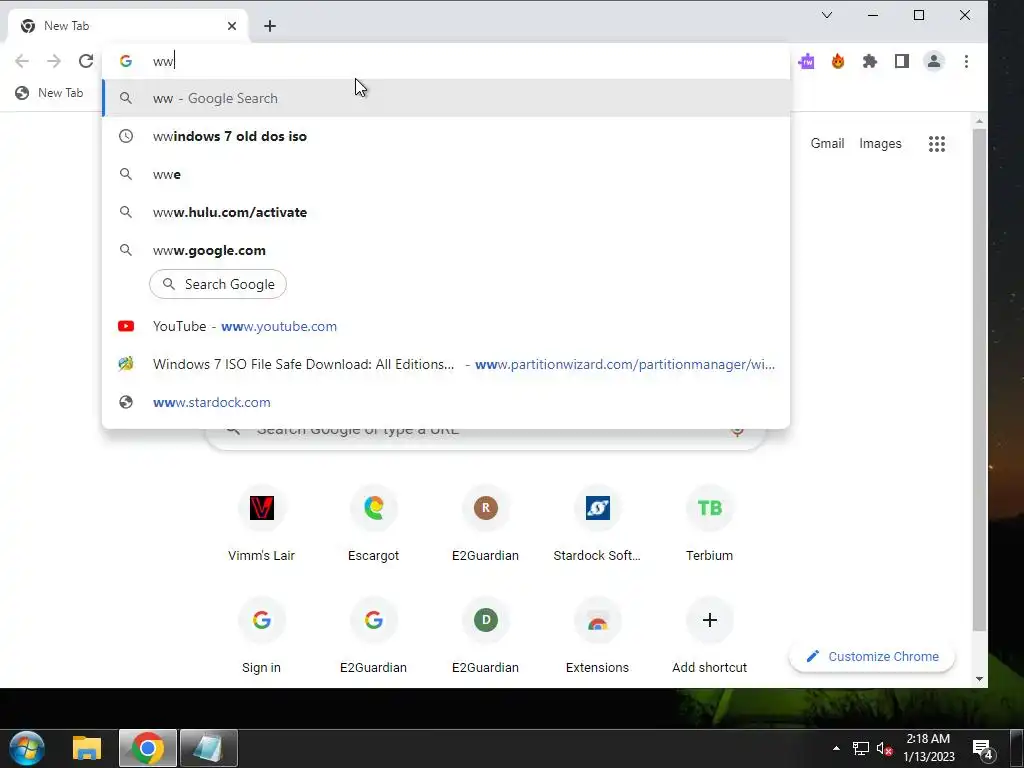Click the Search Google chip
1024x768 pixels.
218,284
